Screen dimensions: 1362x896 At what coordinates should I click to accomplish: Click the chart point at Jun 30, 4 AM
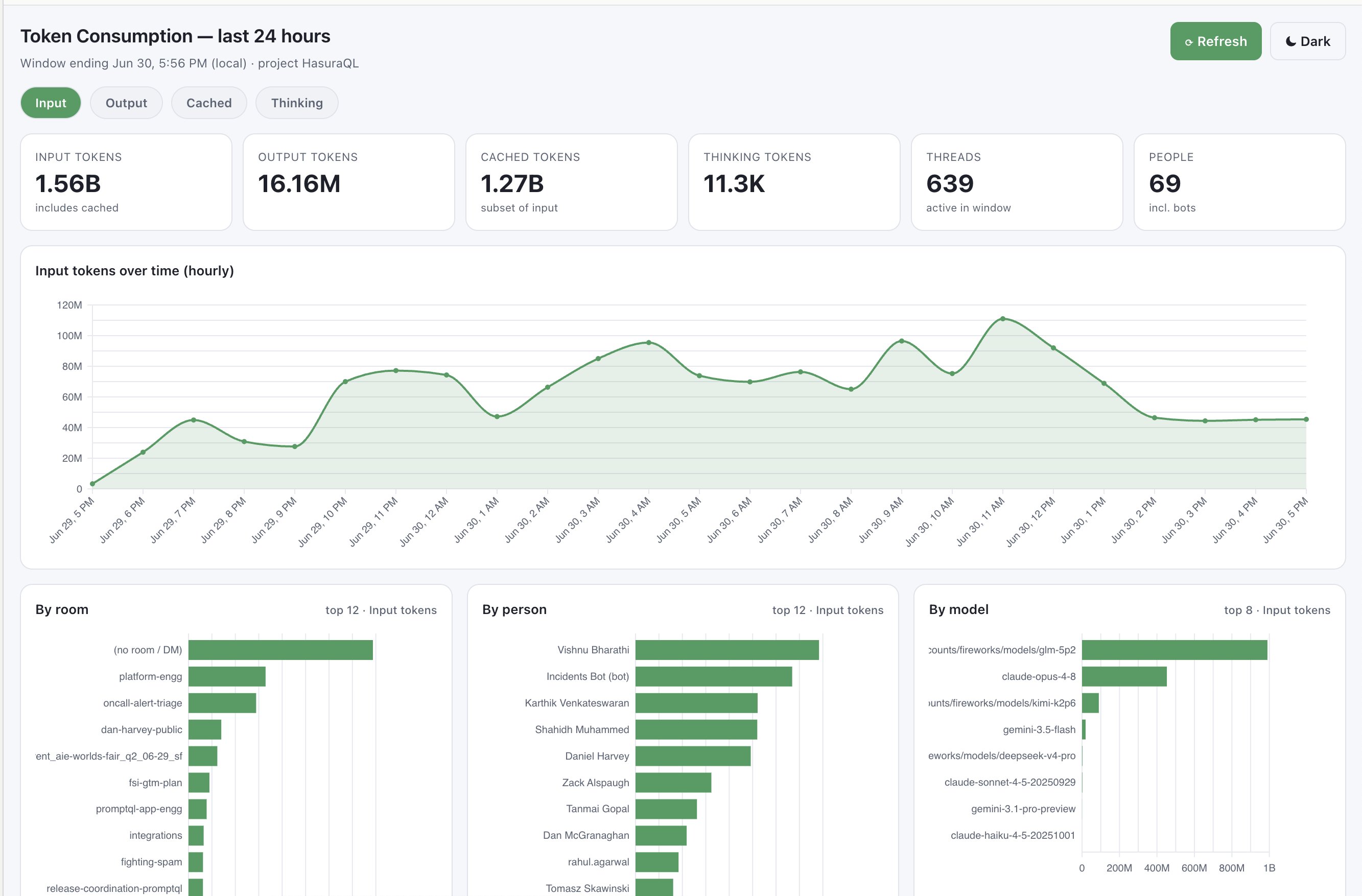click(x=648, y=343)
